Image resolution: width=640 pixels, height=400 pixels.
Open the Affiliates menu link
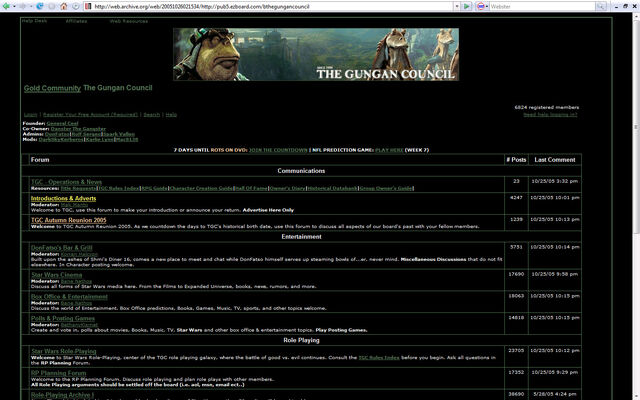(76, 21)
